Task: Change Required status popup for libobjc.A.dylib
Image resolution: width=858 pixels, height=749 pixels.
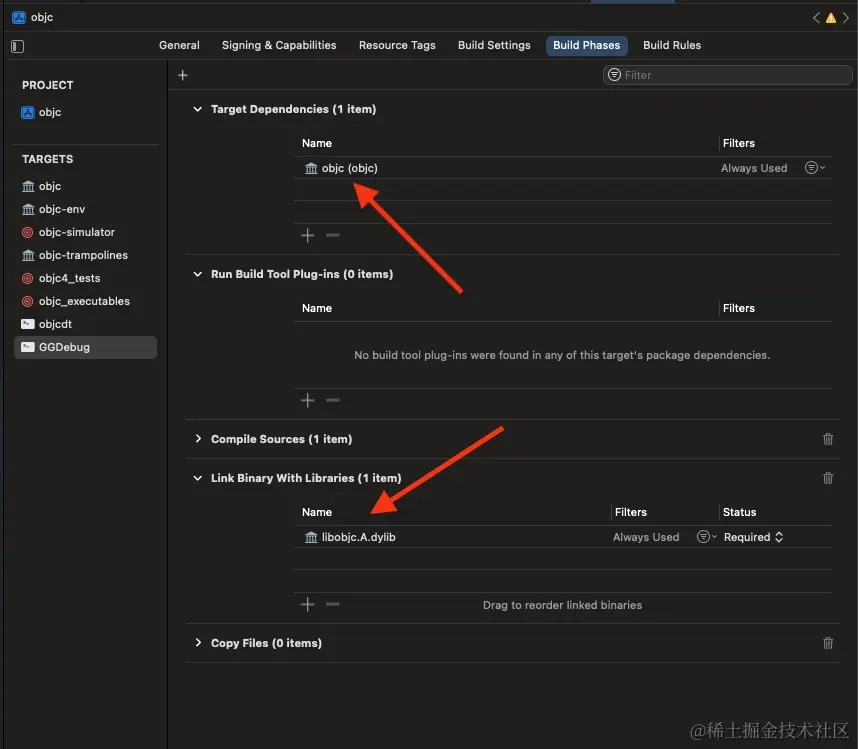Action: [753, 538]
